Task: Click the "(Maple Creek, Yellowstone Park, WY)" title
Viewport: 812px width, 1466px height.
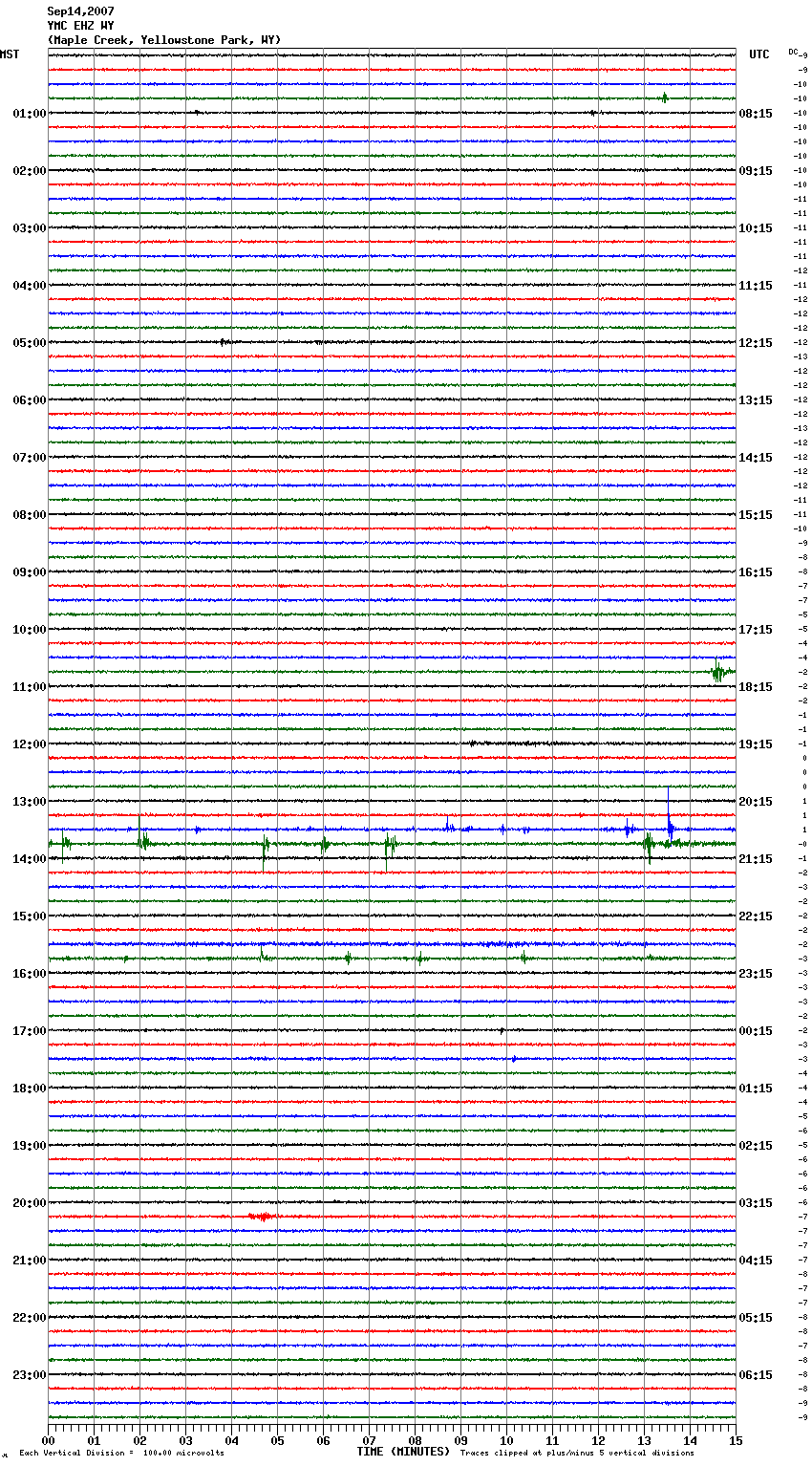Action: coord(164,40)
